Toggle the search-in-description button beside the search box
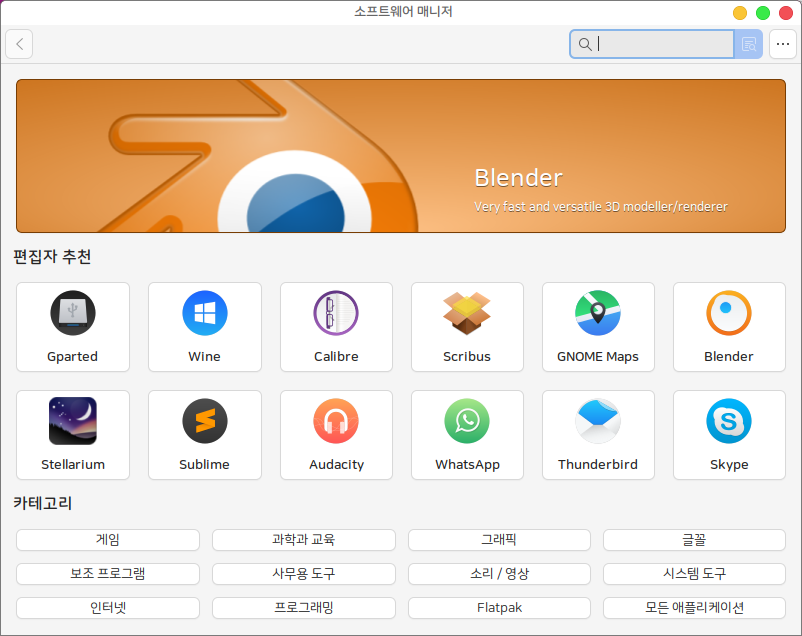The image size is (802, 636). [x=749, y=44]
